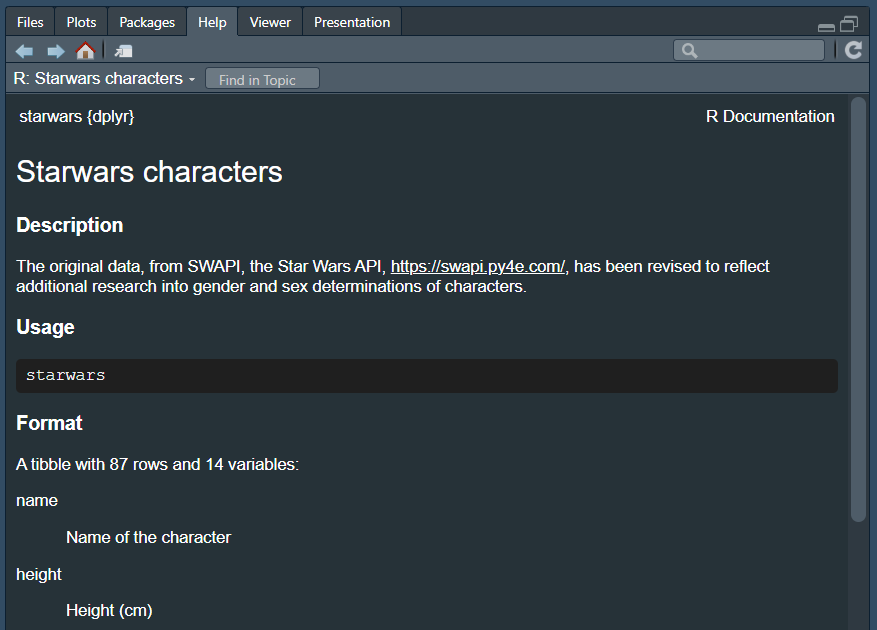Click the back arrow in Help toolbar
The height and width of the screenshot is (630, 877).
(25, 51)
